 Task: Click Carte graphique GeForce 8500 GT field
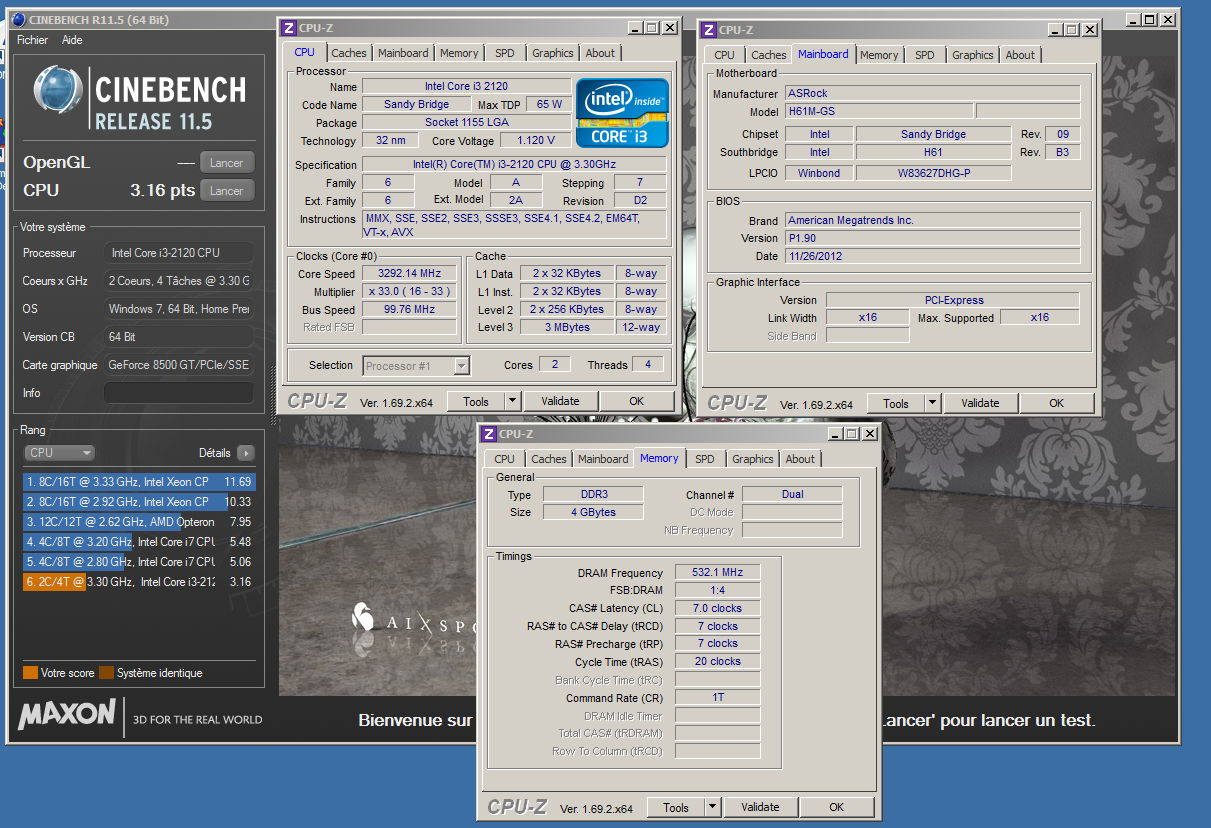tap(179, 365)
